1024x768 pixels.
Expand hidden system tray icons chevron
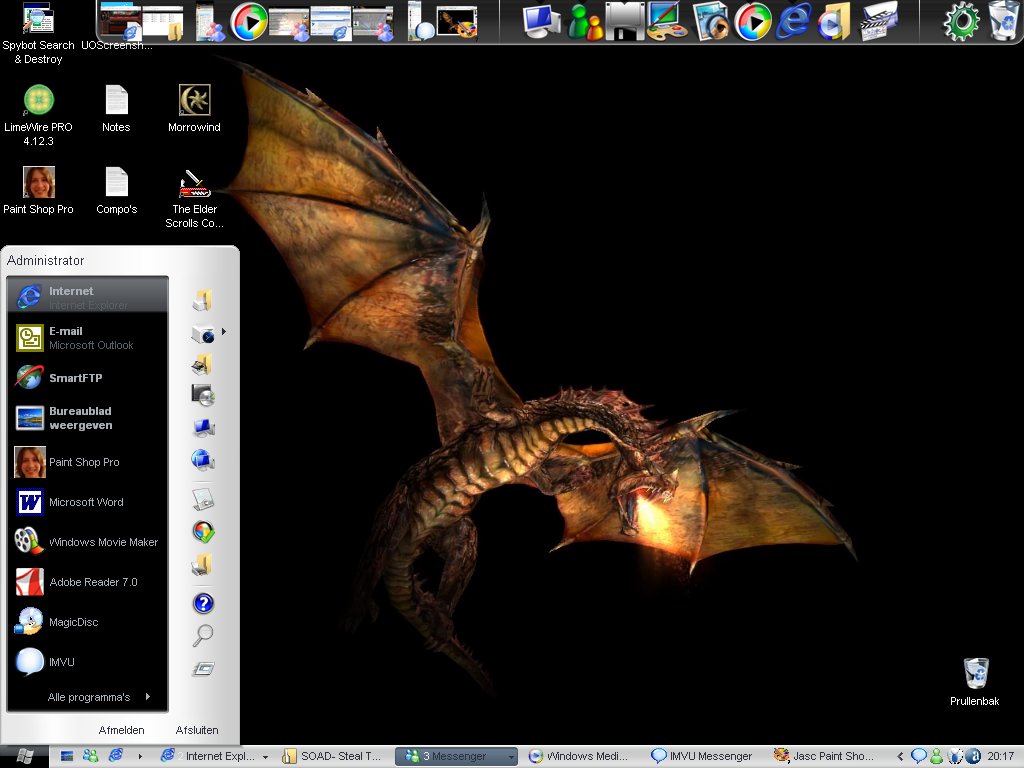[901, 756]
